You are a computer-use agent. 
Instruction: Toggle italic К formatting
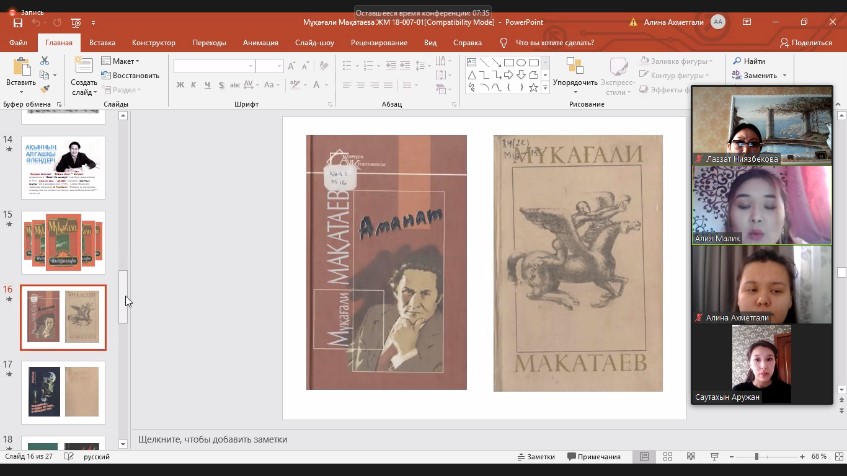[193, 85]
